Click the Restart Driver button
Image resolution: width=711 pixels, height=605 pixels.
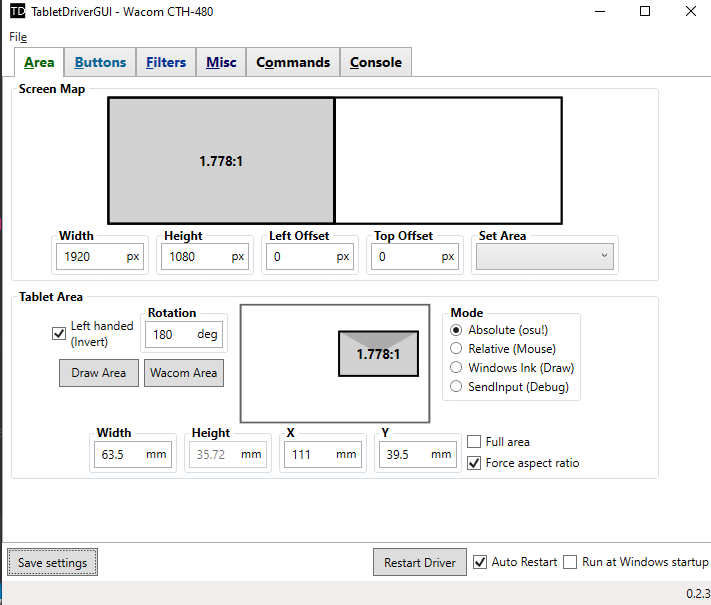tap(420, 562)
